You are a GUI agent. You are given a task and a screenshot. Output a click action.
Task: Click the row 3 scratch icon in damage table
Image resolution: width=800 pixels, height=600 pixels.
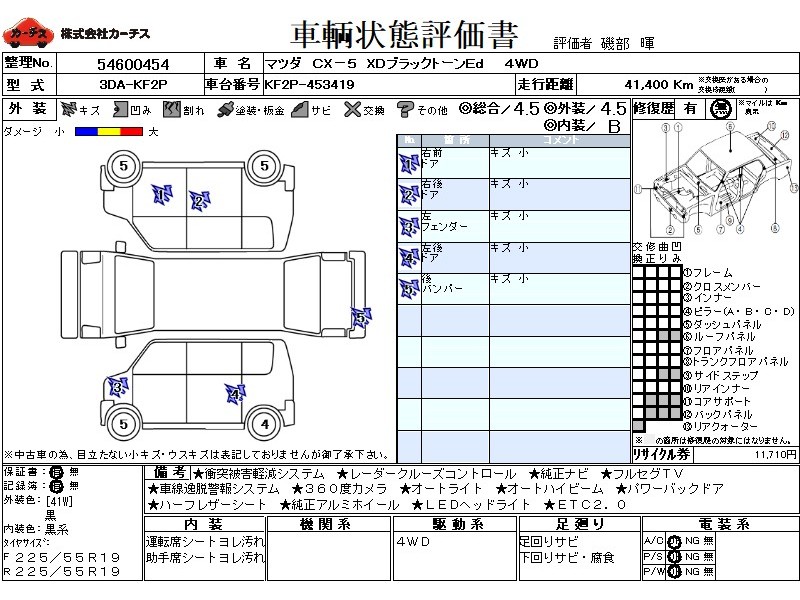click(x=409, y=227)
